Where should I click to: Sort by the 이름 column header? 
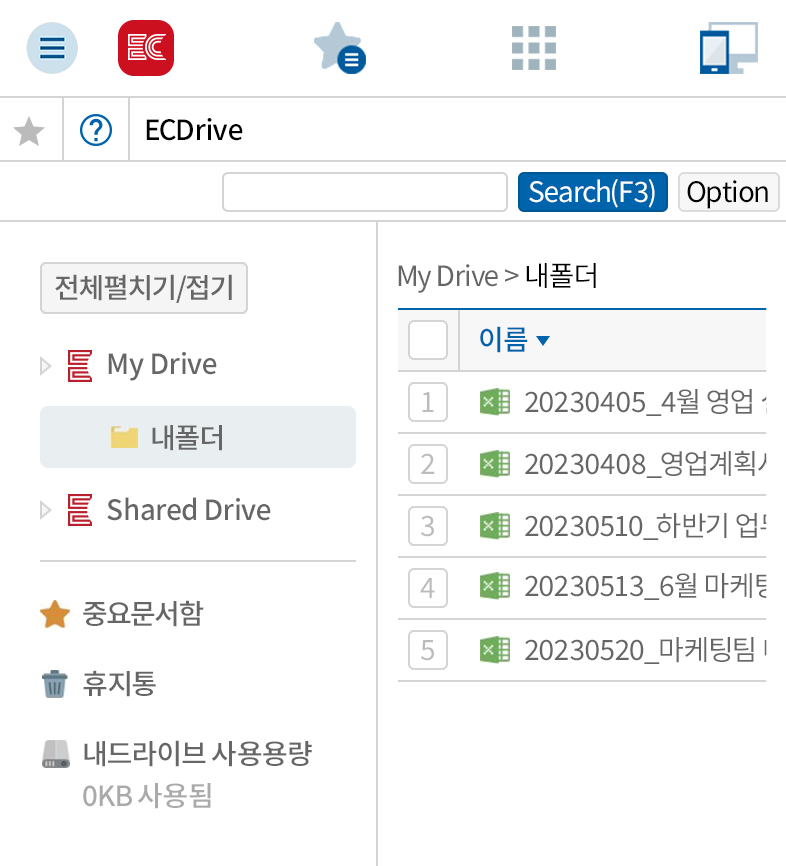pos(503,339)
